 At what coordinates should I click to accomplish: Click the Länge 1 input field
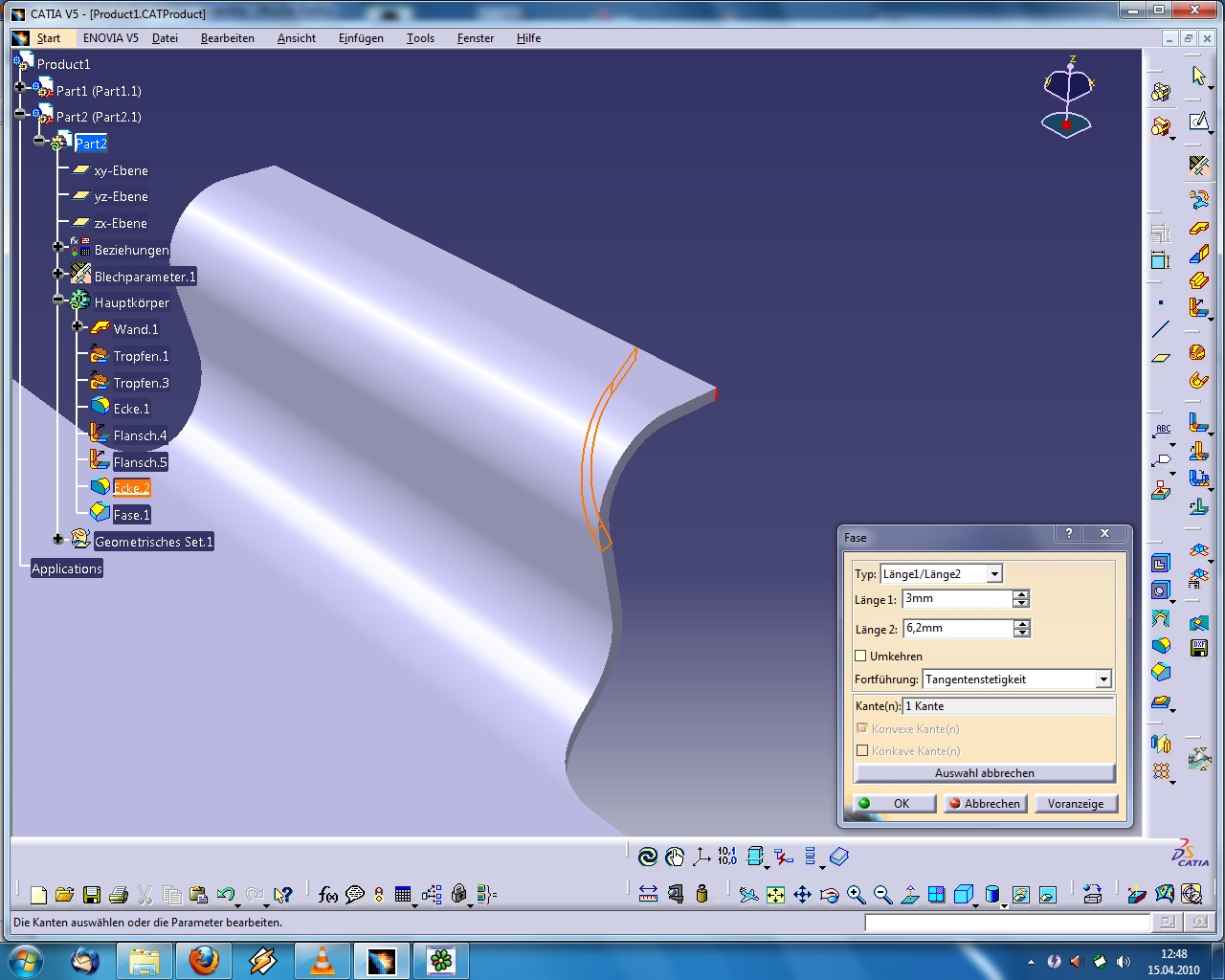click(x=957, y=599)
